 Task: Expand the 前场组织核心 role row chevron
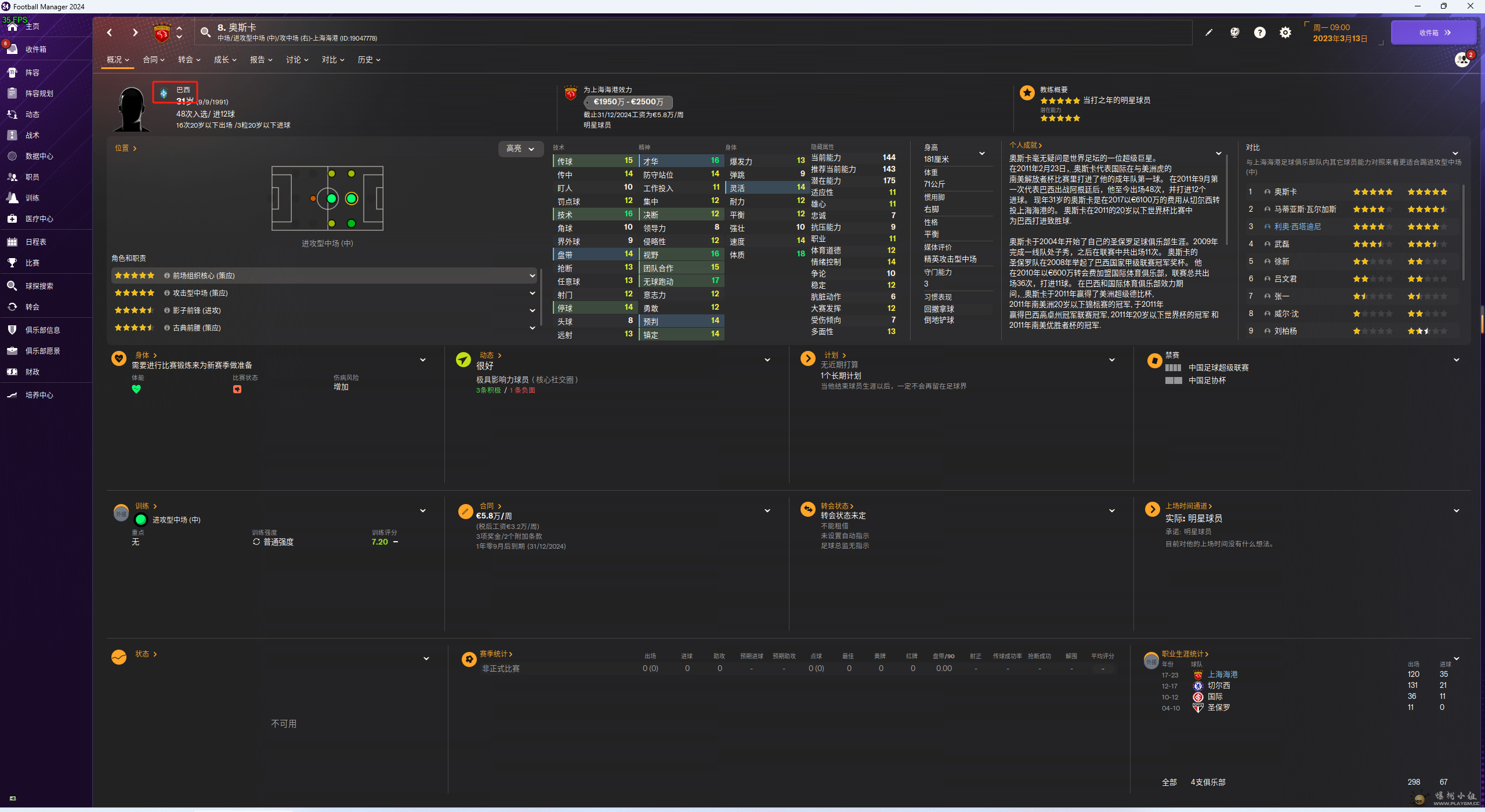point(532,276)
